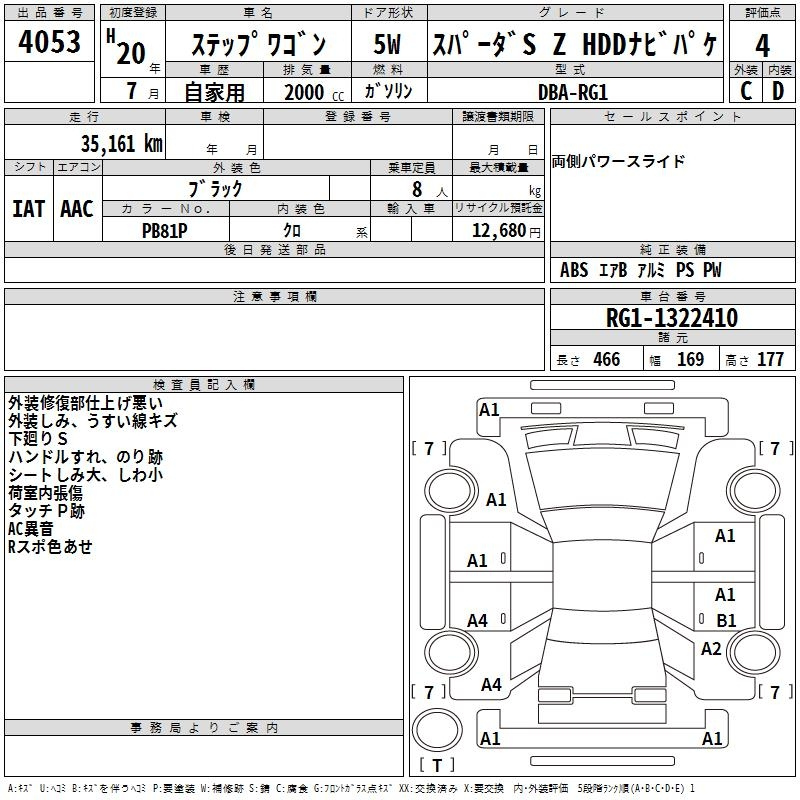Image resolution: width=800 pixels, height=800 pixels.
Task: Click the air conditioner value AAC
Action: (x=77, y=209)
